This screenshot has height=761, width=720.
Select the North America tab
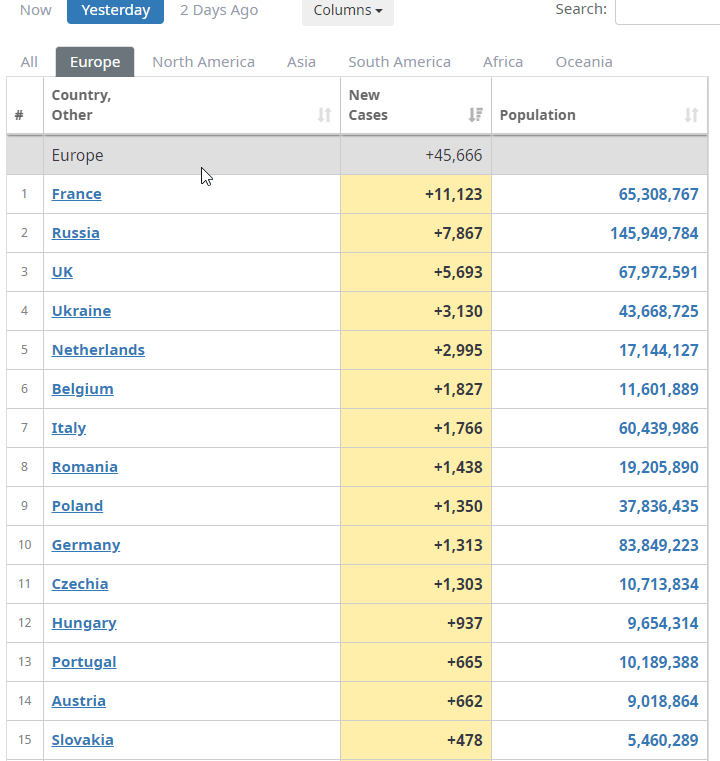(203, 62)
